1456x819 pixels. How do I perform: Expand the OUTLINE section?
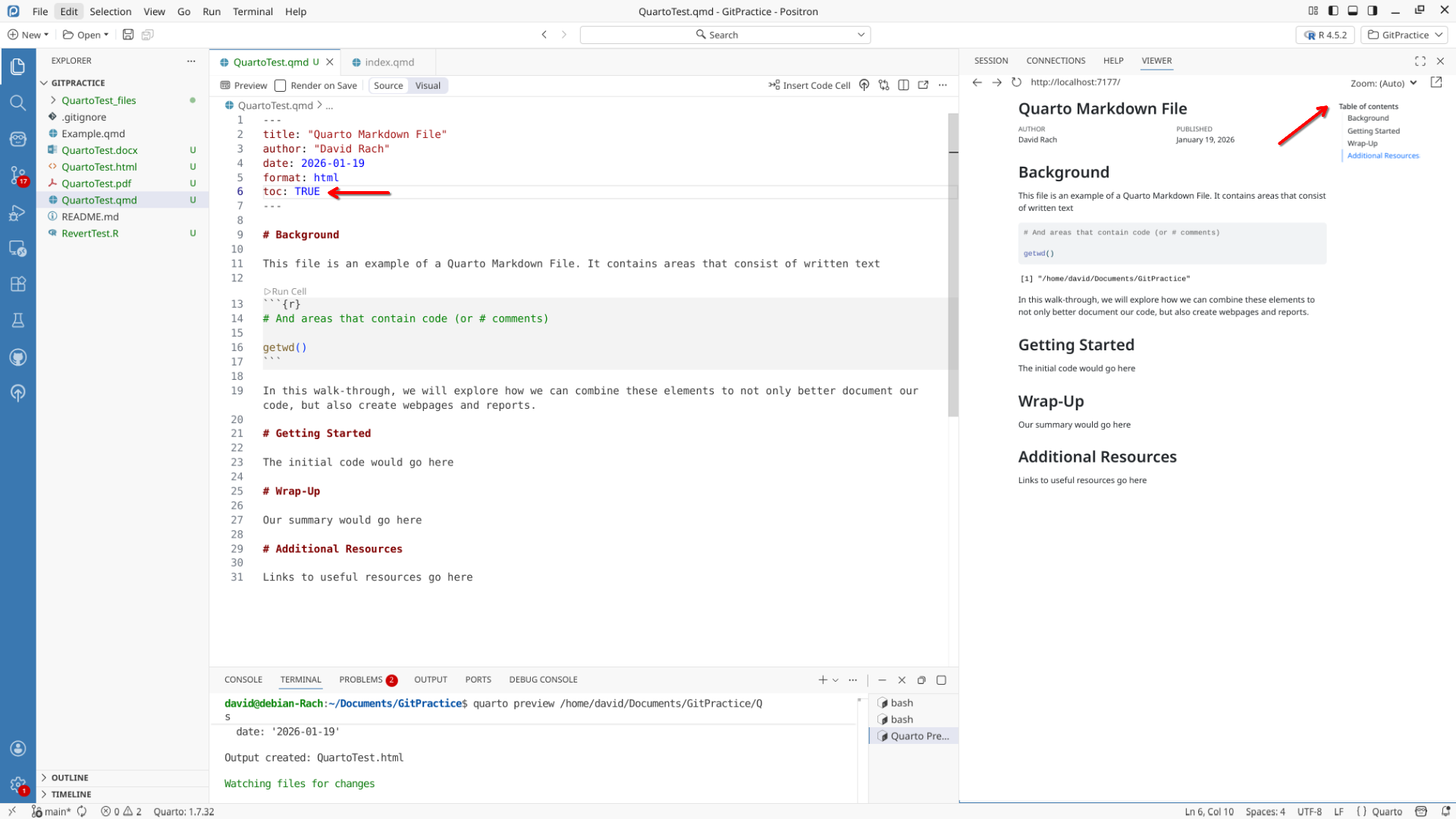click(70, 777)
